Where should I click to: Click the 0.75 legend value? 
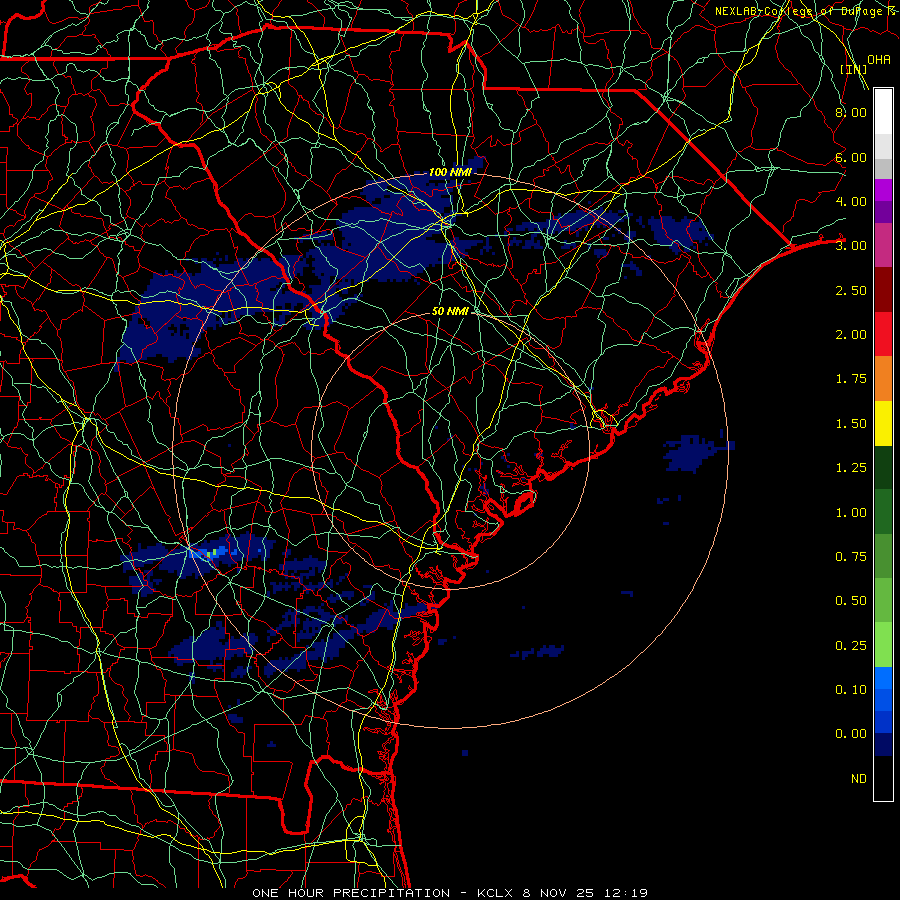(851, 557)
